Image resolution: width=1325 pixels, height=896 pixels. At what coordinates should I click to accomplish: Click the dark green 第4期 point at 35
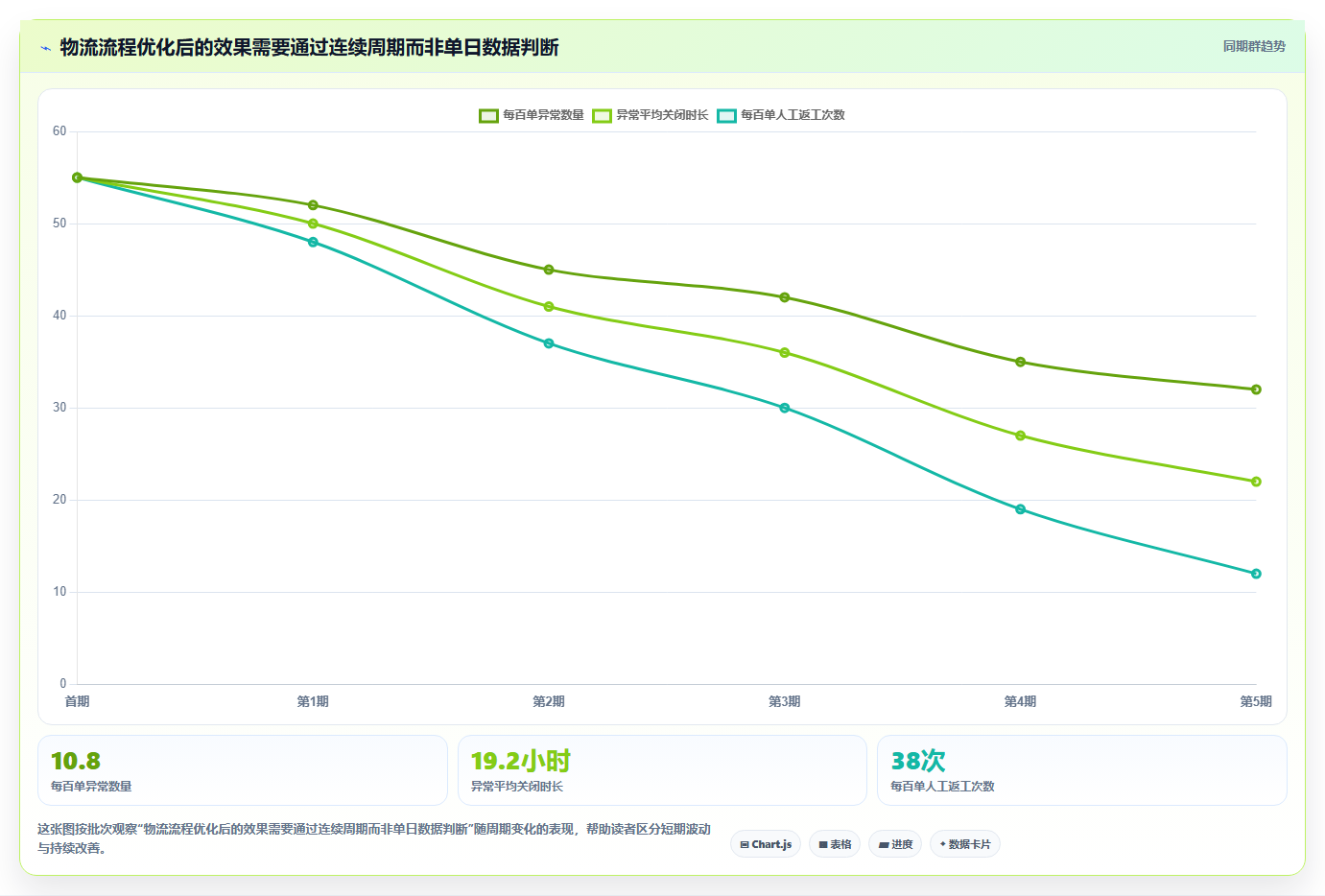[1020, 362]
